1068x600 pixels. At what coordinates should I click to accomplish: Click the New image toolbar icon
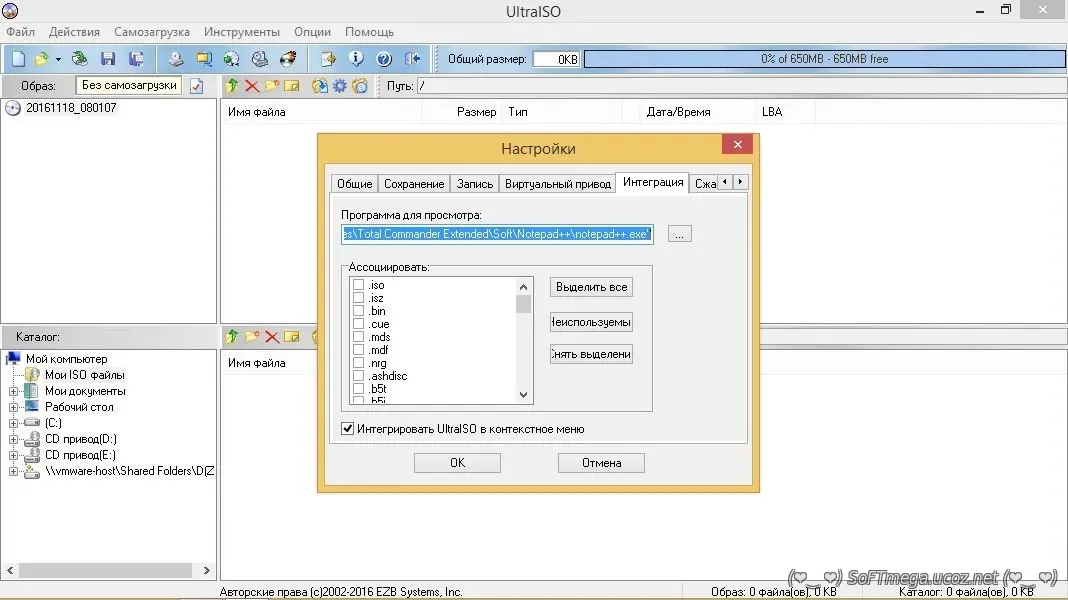point(18,59)
